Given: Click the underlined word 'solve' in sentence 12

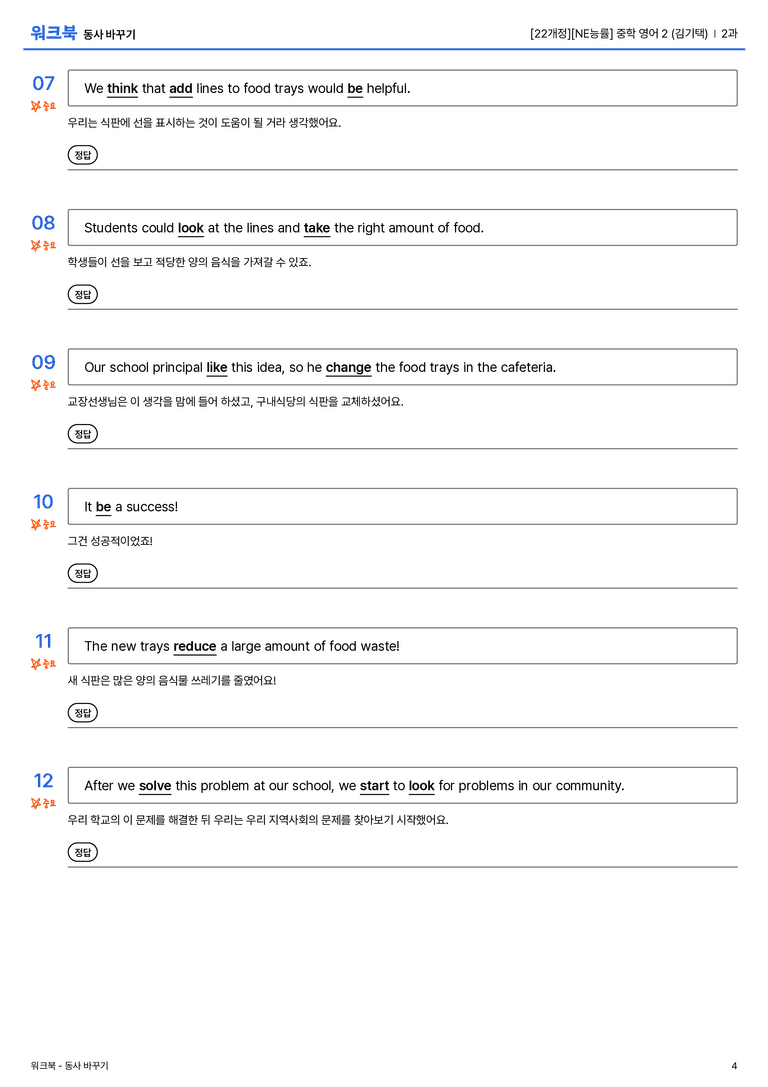Looking at the screenshot, I should (155, 785).
